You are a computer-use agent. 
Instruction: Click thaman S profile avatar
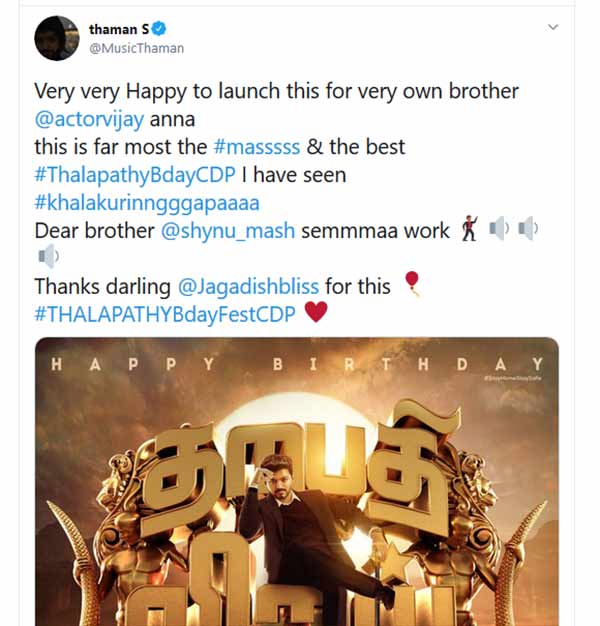pyautogui.click(x=57, y=38)
